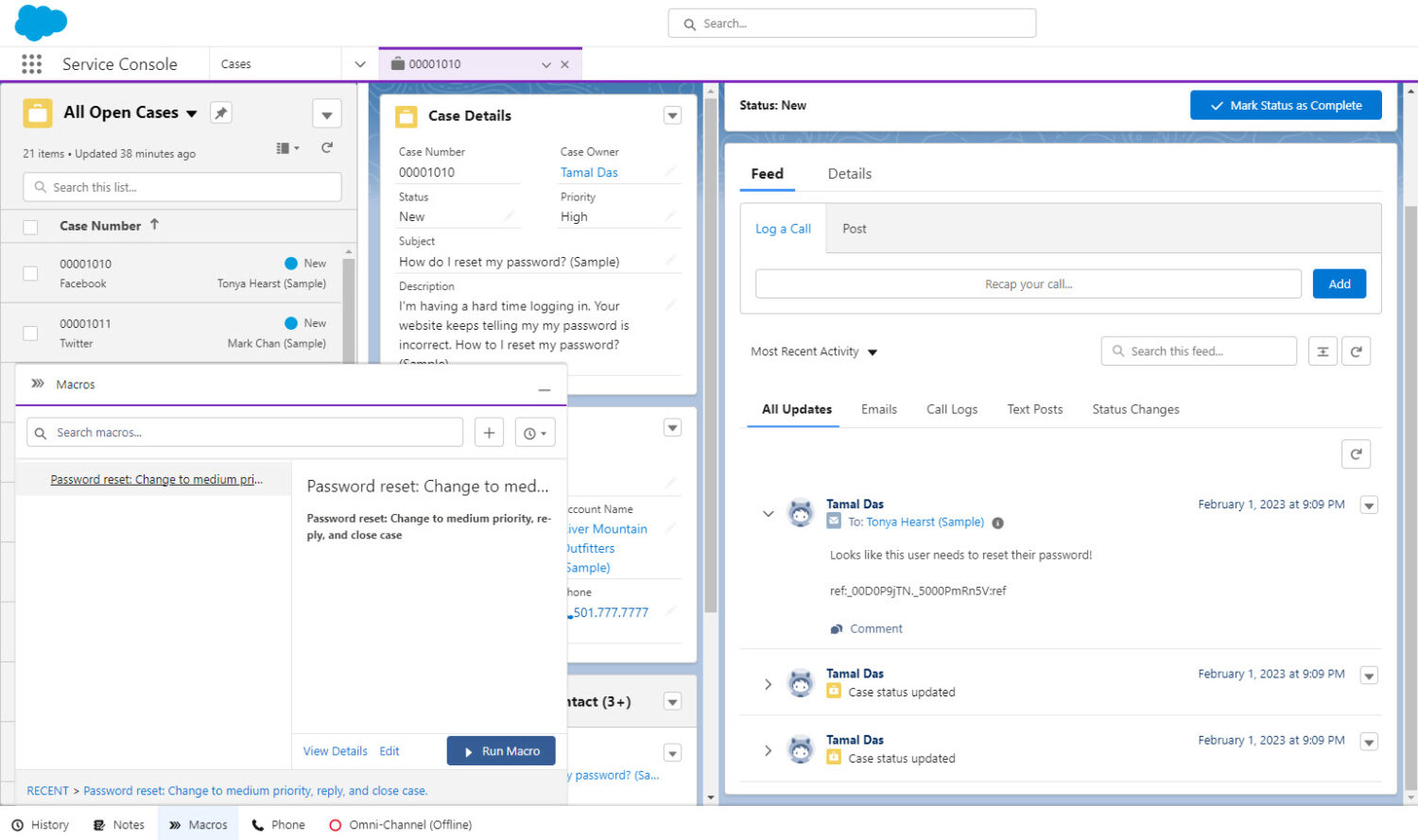Screen dimensions: 1418x840
Task: Open the App Launcher grid icon
Action: [31, 63]
